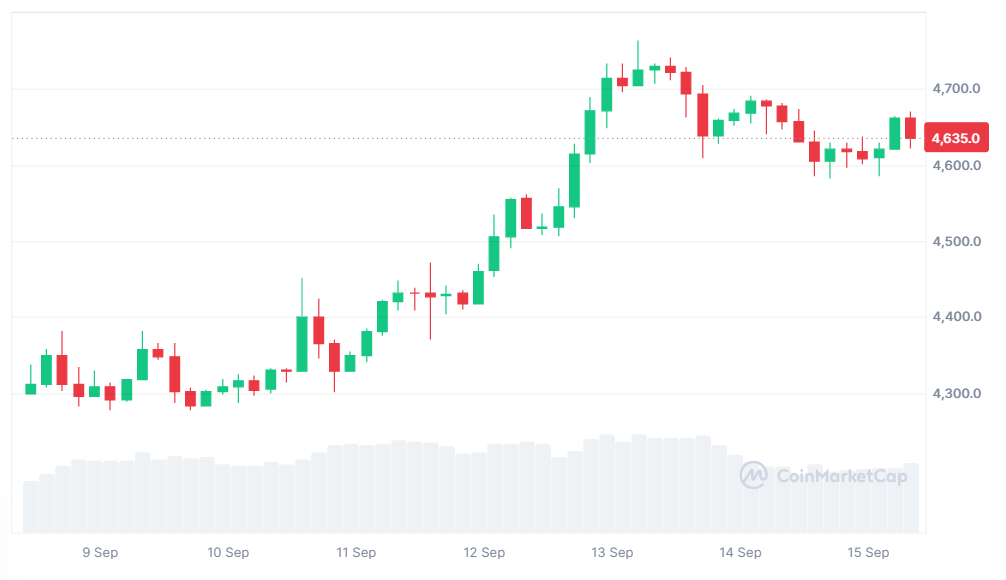
Task: Select the 12 Sep date label
Action: [484, 552]
